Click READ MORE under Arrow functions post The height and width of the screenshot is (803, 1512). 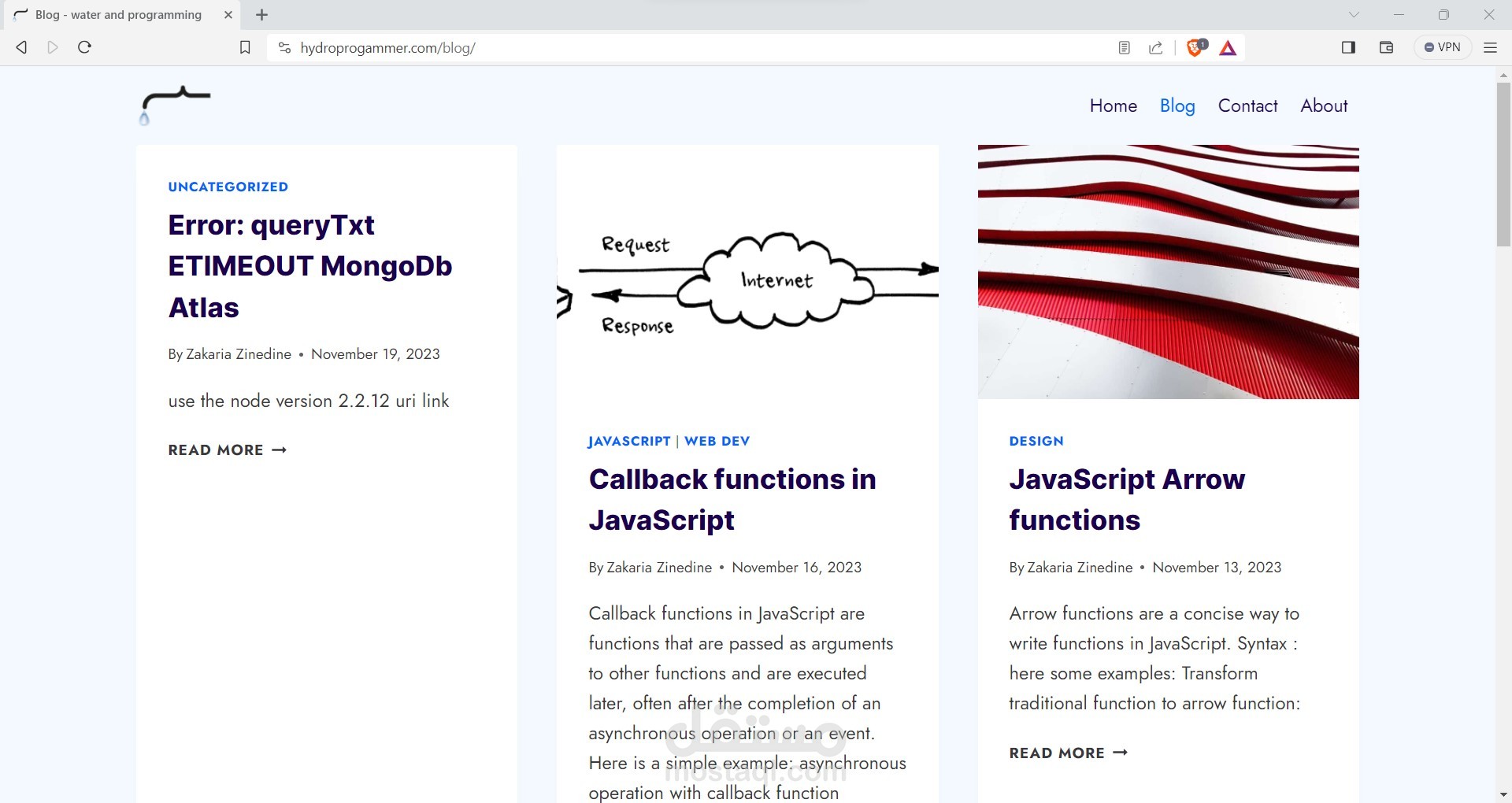[1069, 753]
